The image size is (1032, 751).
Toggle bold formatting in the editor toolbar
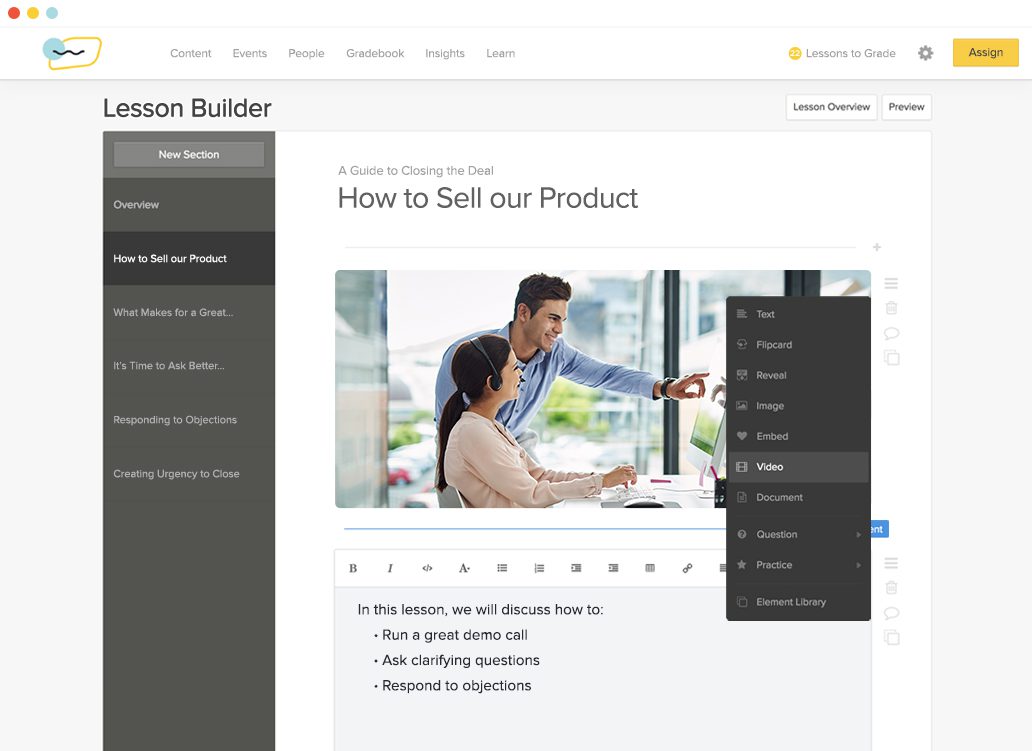353,568
